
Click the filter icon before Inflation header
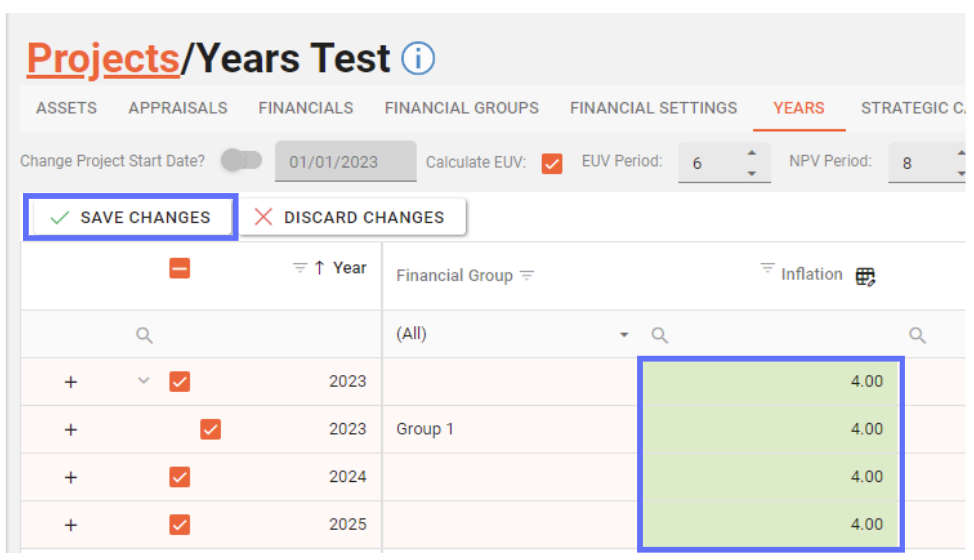pos(767,268)
